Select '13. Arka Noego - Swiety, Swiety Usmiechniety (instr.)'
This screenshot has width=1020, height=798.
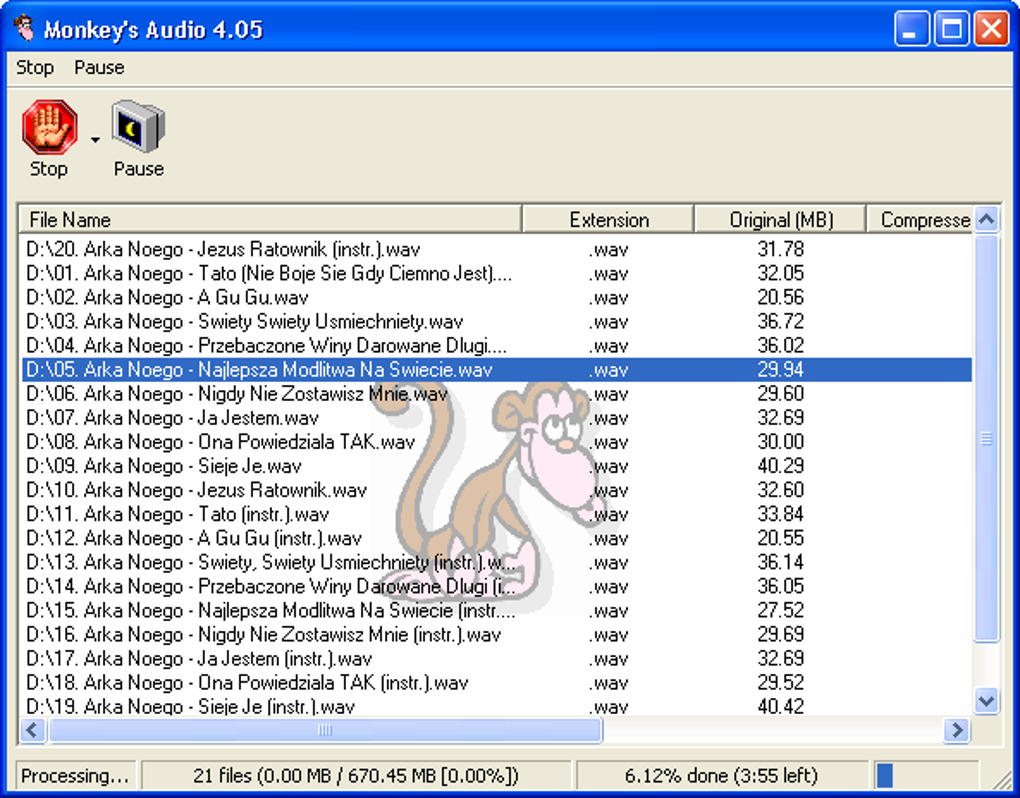tap(497, 562)
